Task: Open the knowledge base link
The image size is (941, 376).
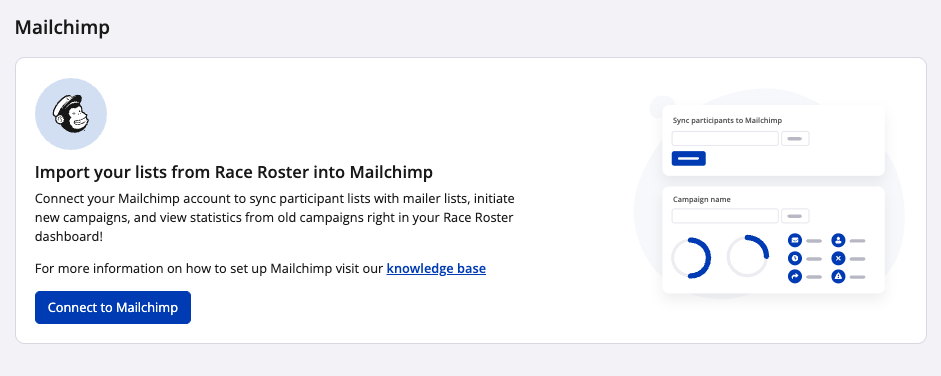Action: [x=436, y=269]
